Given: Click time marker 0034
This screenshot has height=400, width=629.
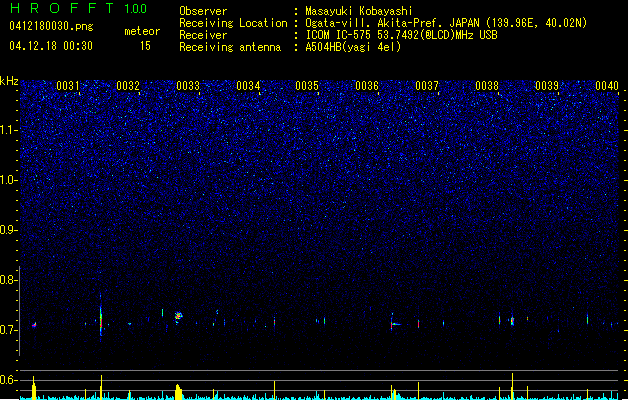Looking at the screenshot, I should coord(248,86).
